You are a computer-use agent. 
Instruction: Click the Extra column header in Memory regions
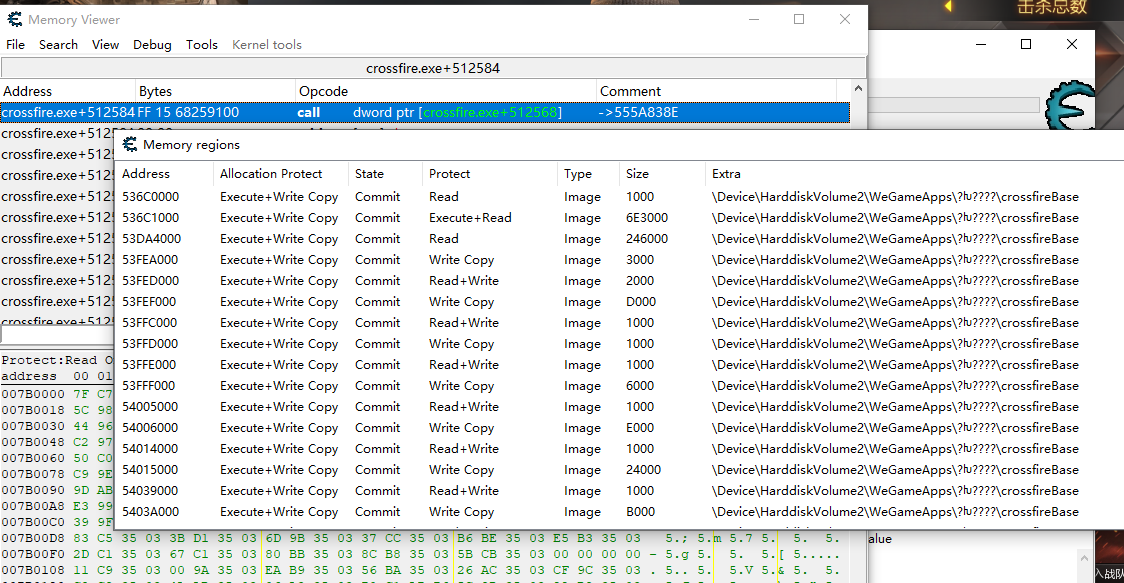tap(914, 174)
